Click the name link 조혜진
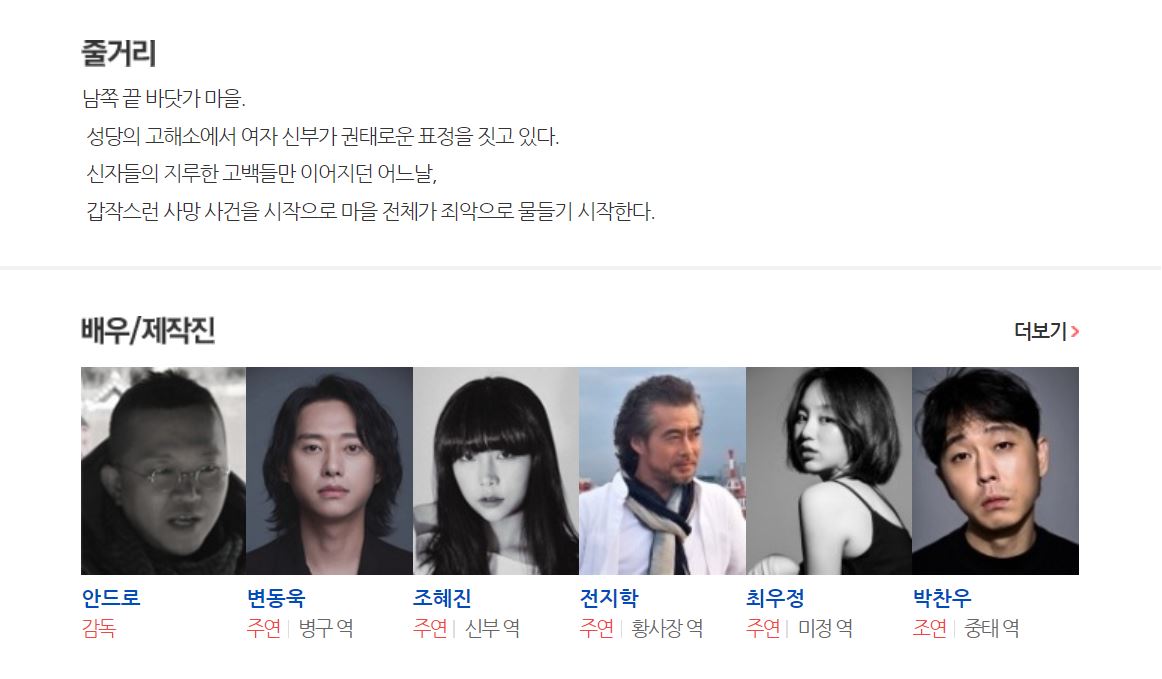 tap(442, 597)
